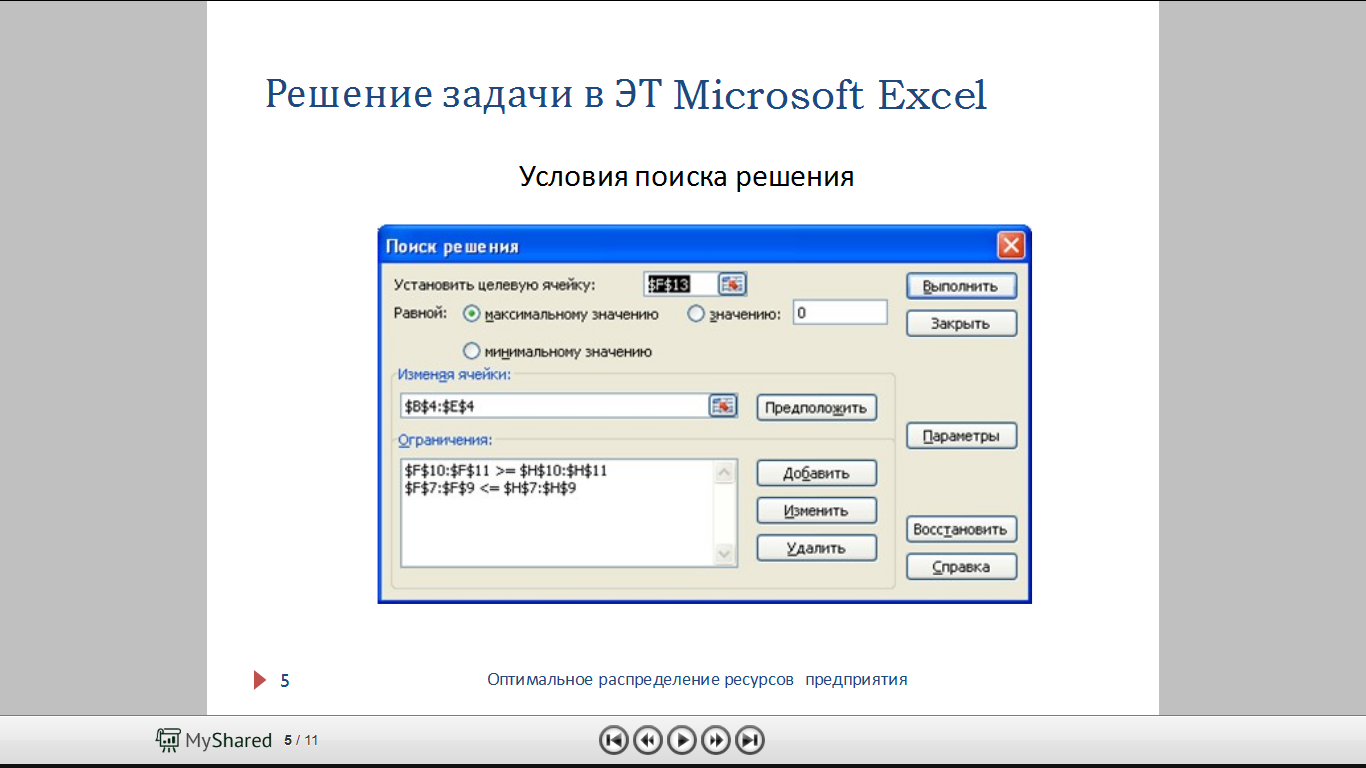Viewport: 1366px width, 768px height.
Task: Click the Закрыть button
Action: tap(961, 324)
